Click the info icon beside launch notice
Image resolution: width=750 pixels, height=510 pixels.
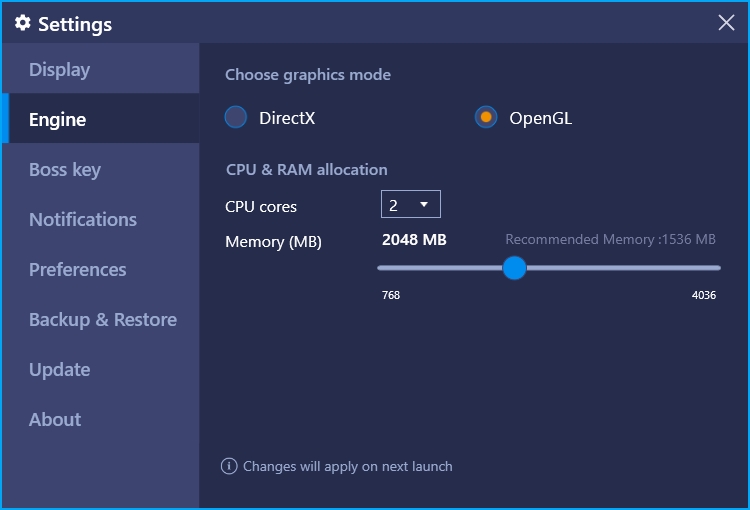[x=229, y=466]
